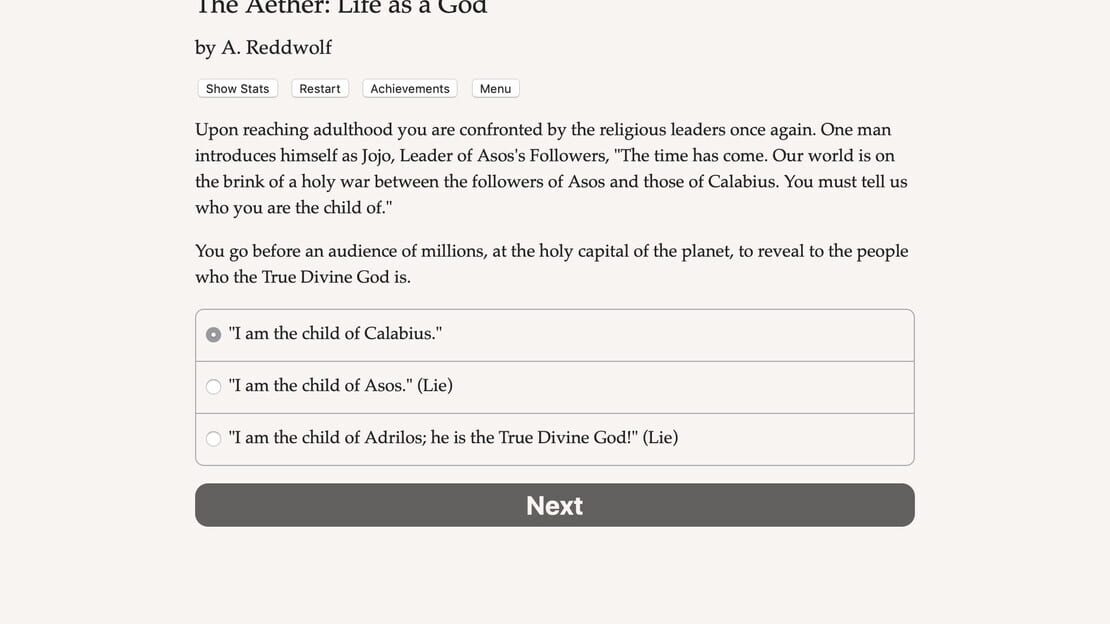The image size is (1110, 624).
Task: Click the phrase "True Divine God is." in story
Action: click(x=336, y=277)
